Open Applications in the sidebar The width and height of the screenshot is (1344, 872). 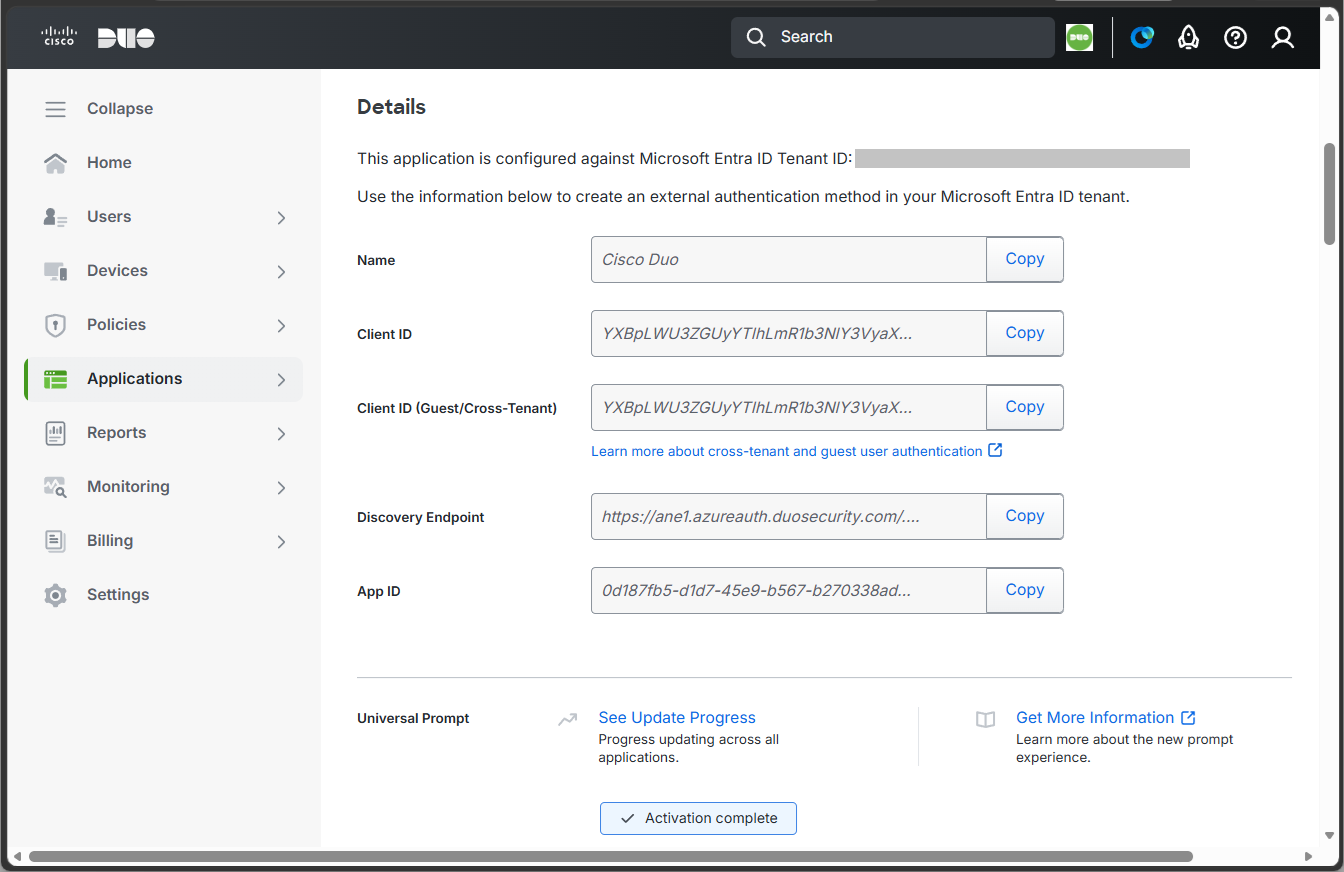pyautogui.click(x=163, y=379)
